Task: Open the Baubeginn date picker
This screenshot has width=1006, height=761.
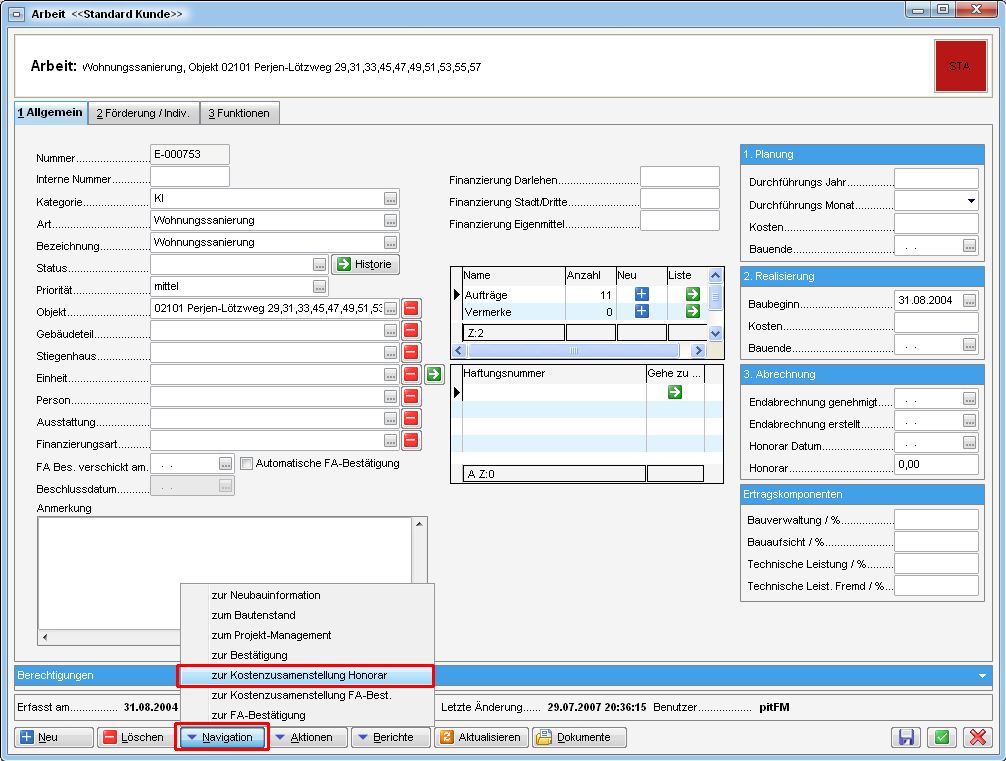Action: [969, 301]
